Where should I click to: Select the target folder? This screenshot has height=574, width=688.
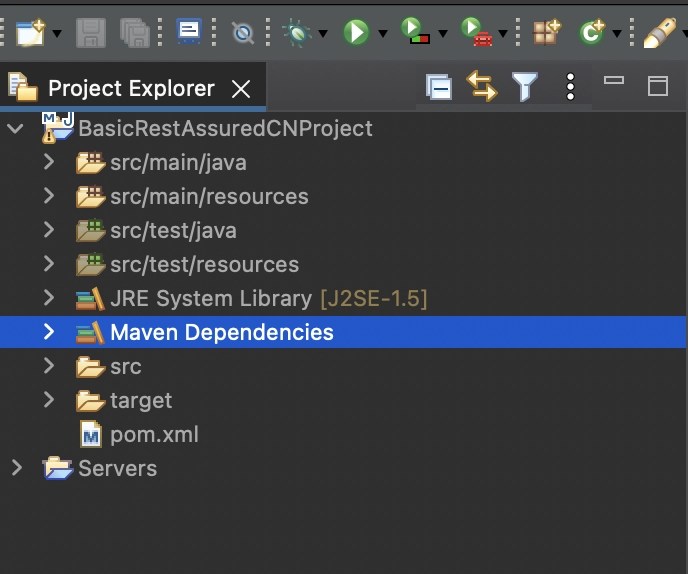[x=141, y=401]
